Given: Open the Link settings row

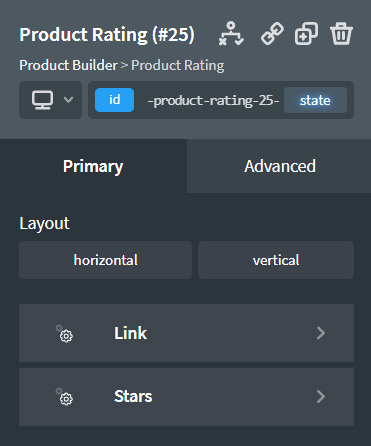Looking at the screenshot, I should click(186, 333).
